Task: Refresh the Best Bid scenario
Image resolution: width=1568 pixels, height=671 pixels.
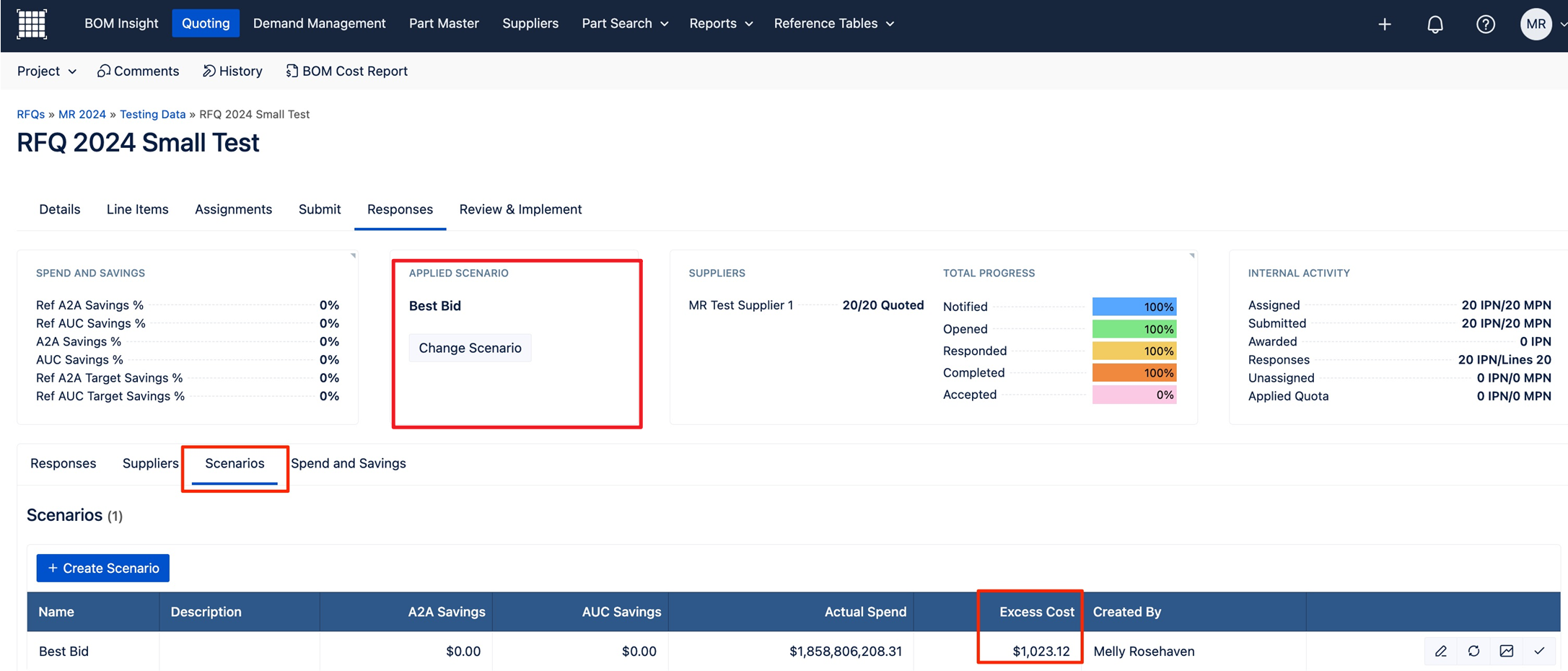Action: 1473,651
